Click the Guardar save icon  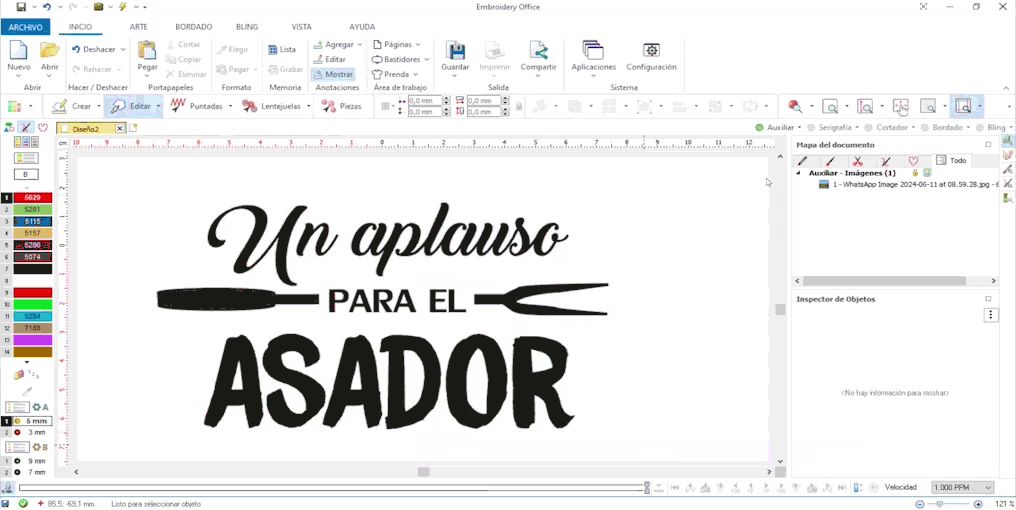(x=455, y=51)
